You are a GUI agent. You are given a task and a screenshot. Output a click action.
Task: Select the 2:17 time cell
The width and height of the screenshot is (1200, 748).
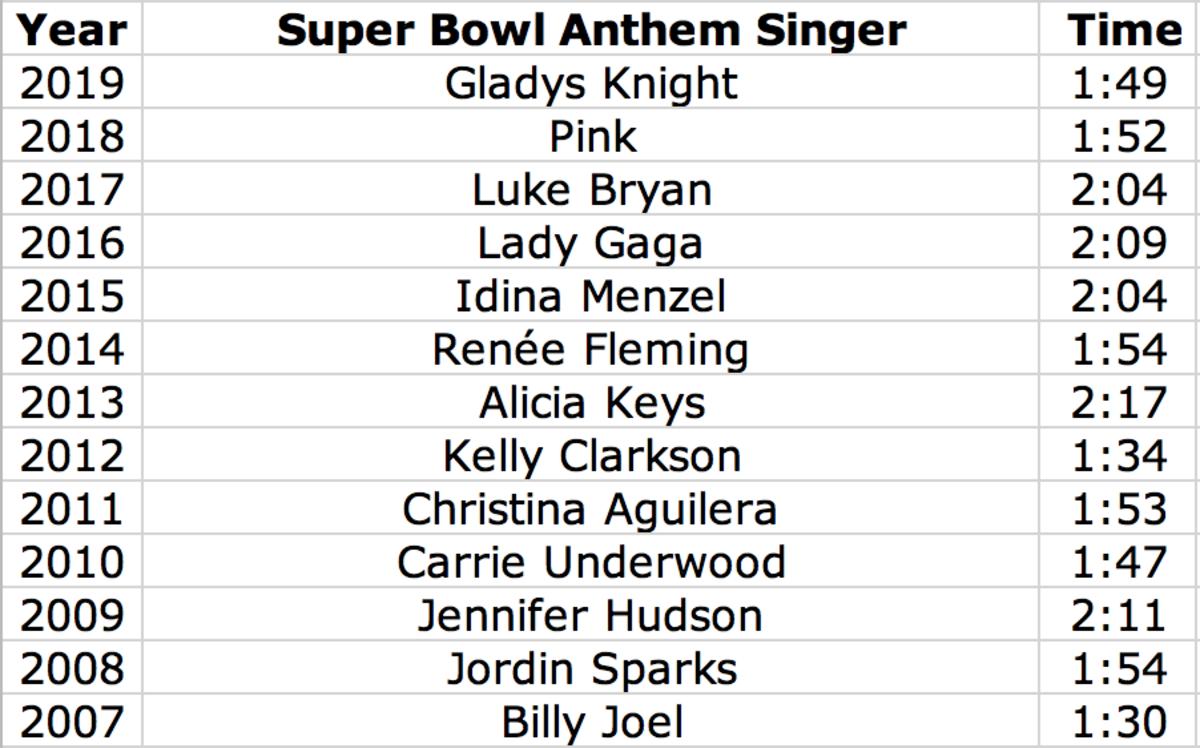coord(1119,403)
